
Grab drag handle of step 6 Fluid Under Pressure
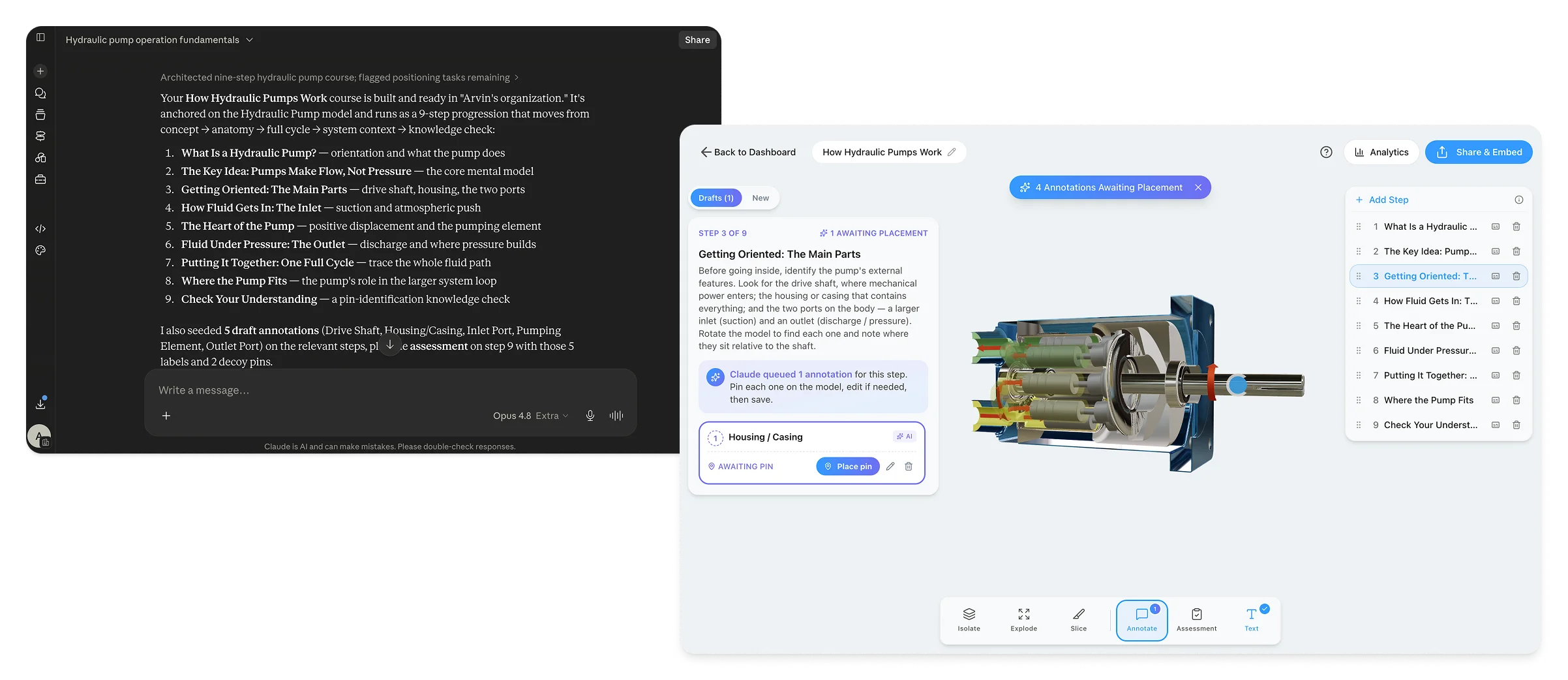(1359, 350)
